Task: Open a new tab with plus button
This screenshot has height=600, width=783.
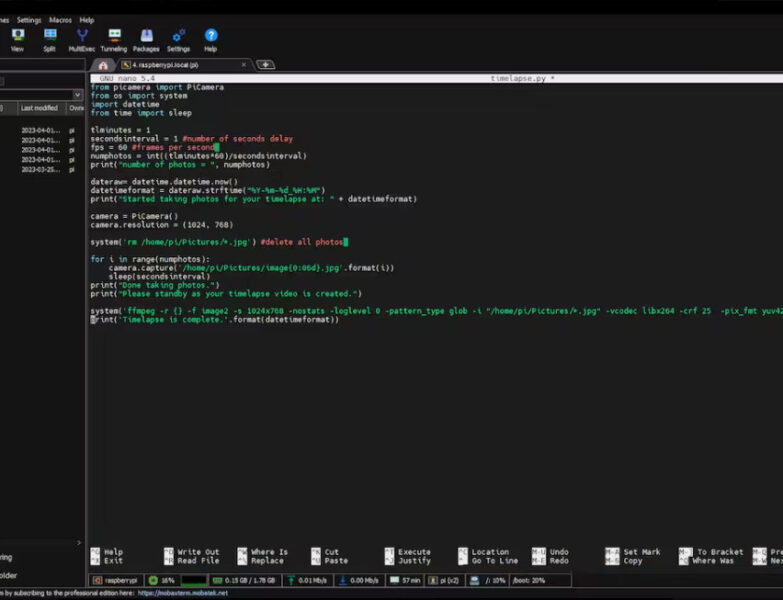Action: 265,65
